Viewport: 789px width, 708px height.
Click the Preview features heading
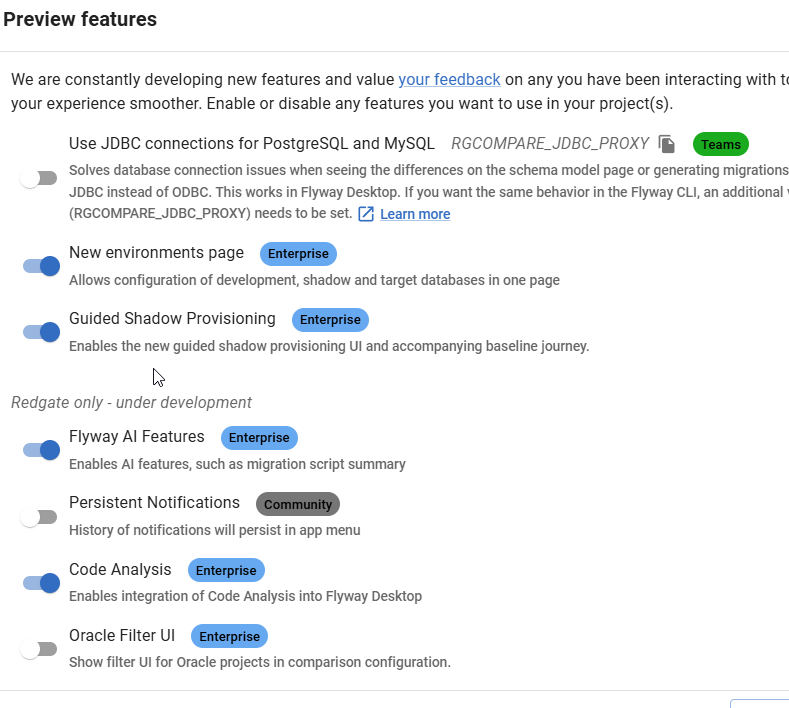coord(80,19)
